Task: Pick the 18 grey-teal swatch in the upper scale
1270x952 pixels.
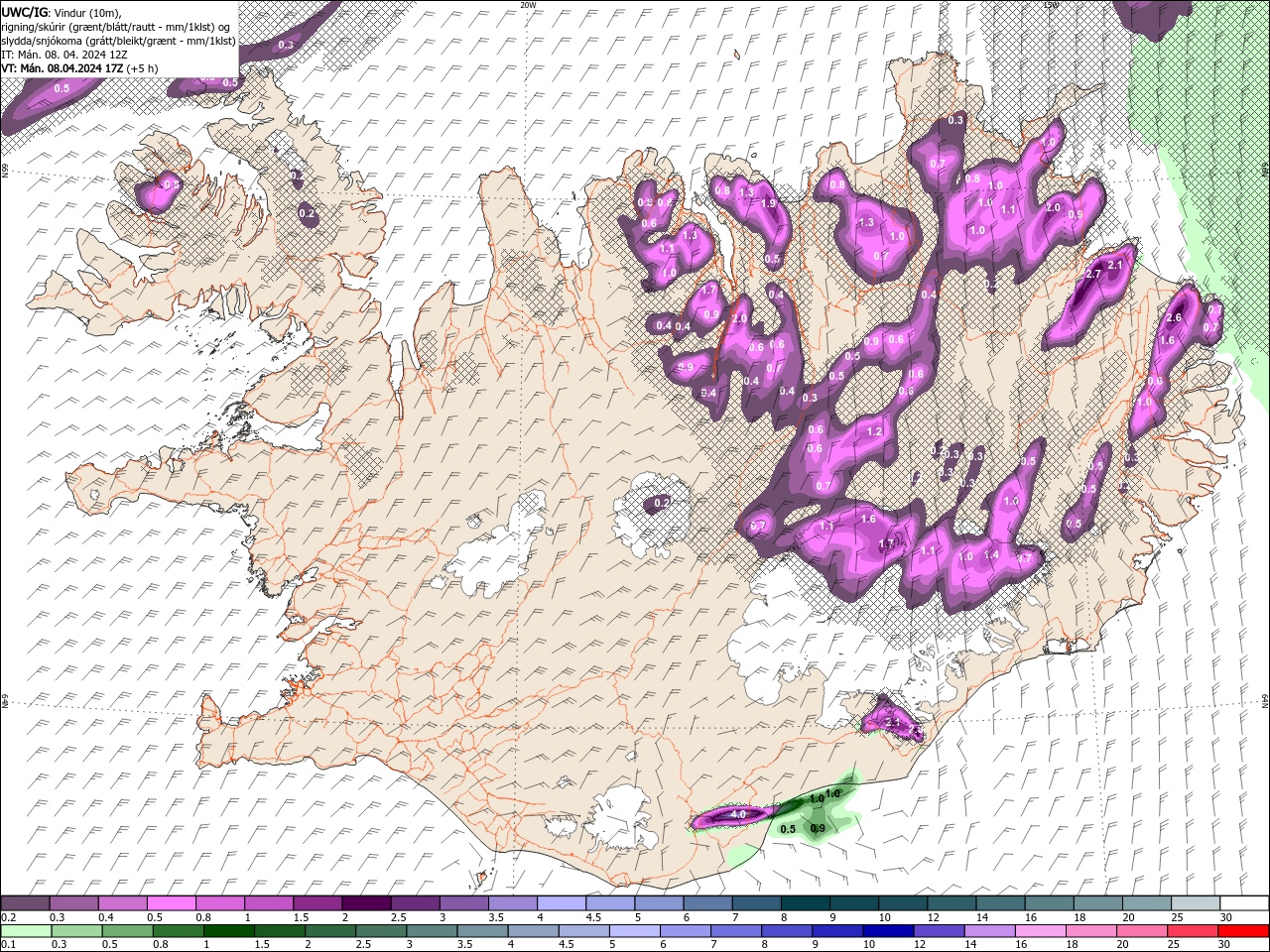Action: point(1098,902)
